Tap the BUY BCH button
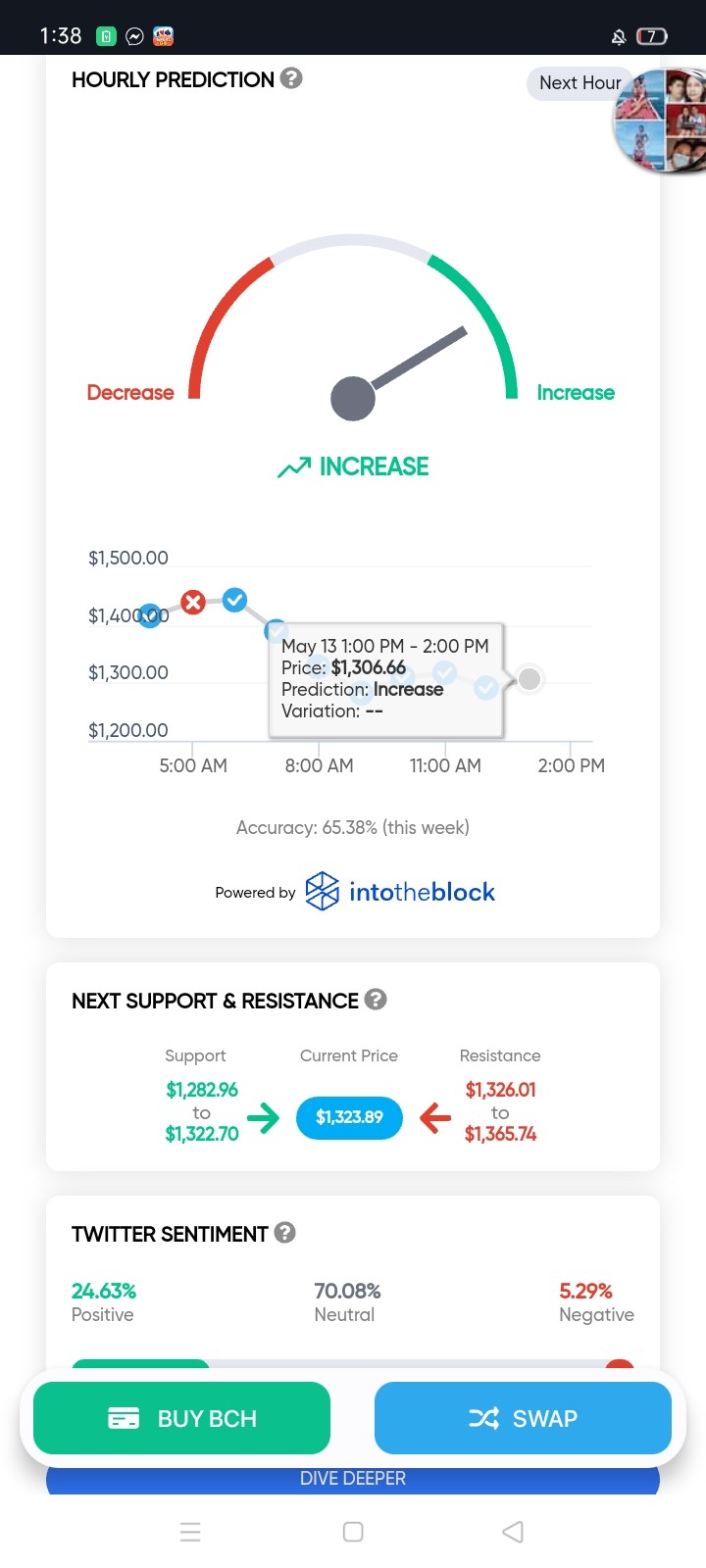706x1568 pixels. click(x=181, y=1418)
